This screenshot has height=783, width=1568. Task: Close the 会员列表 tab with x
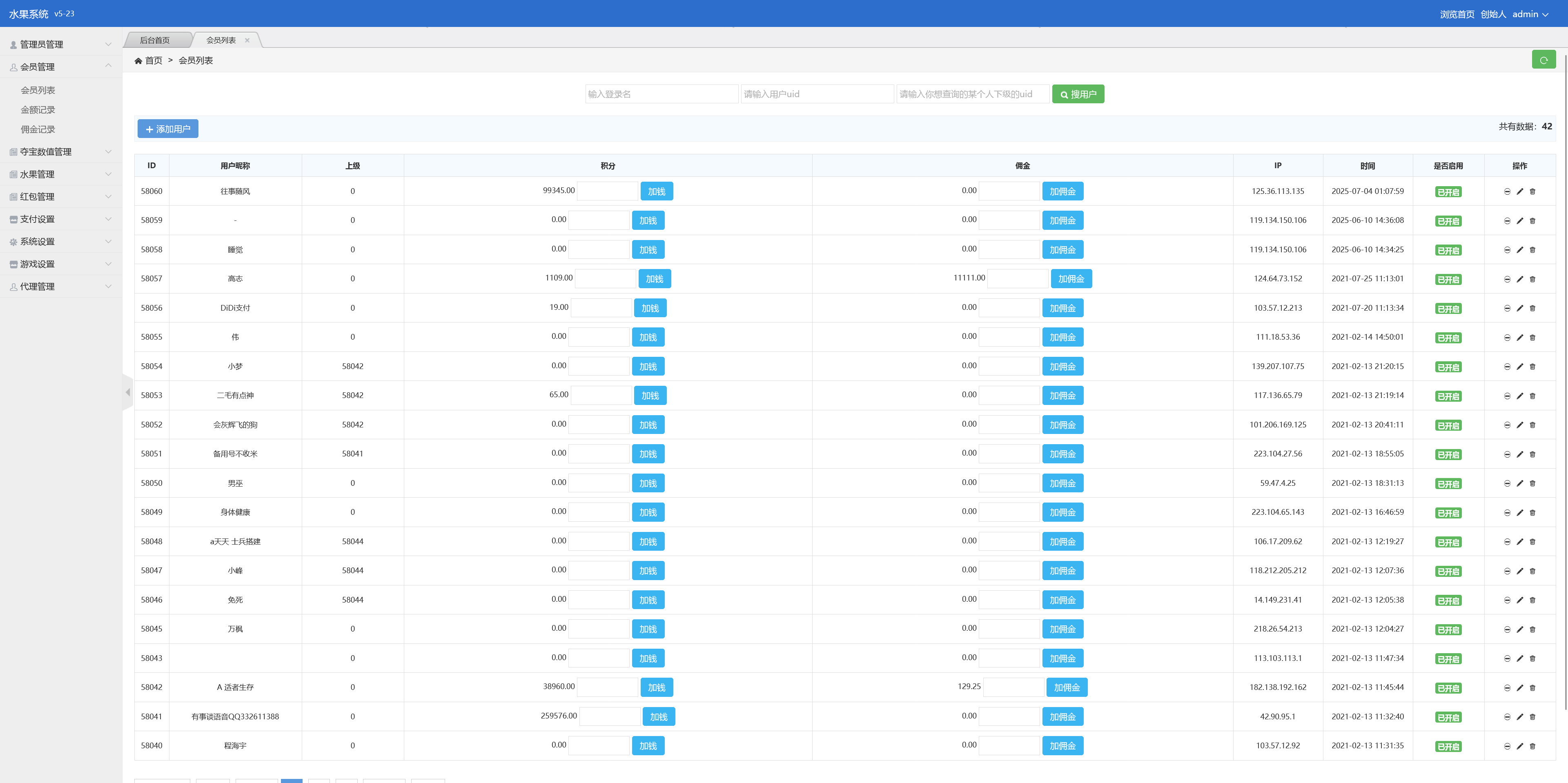pyautogui.click(x=247, y=40)
